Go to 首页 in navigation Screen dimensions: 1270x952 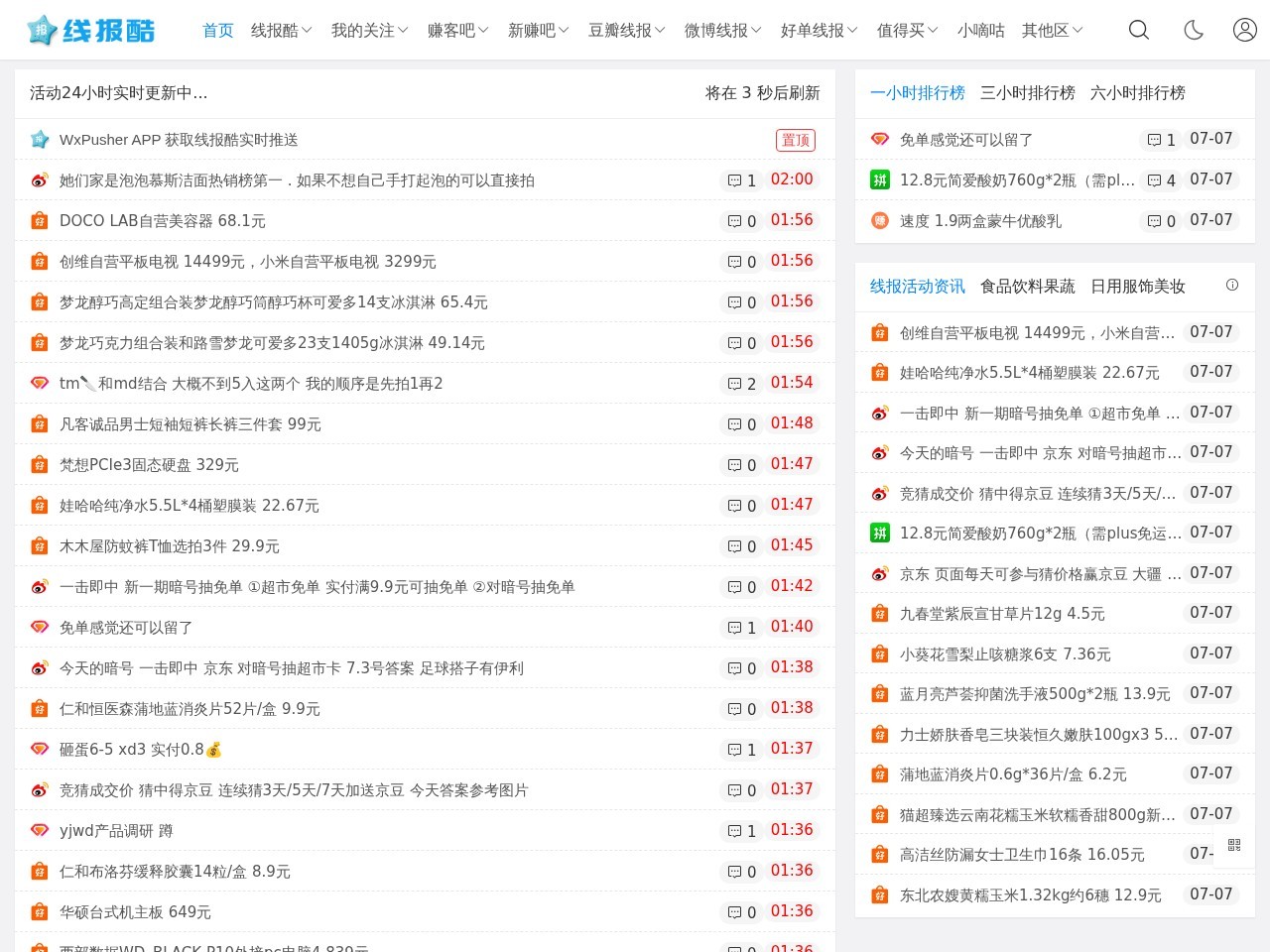point(218,31)
